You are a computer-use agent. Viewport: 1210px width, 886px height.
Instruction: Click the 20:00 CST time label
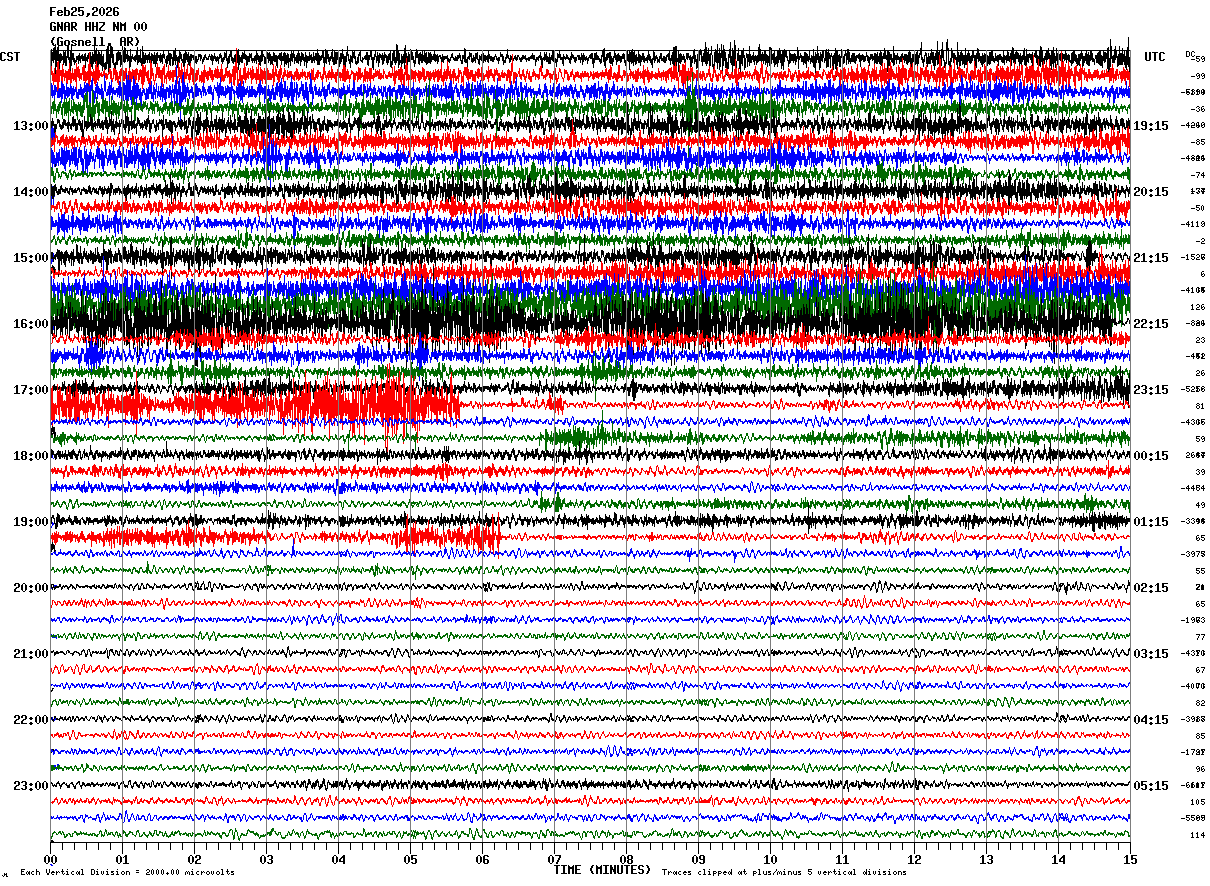(x=31, y=588)
